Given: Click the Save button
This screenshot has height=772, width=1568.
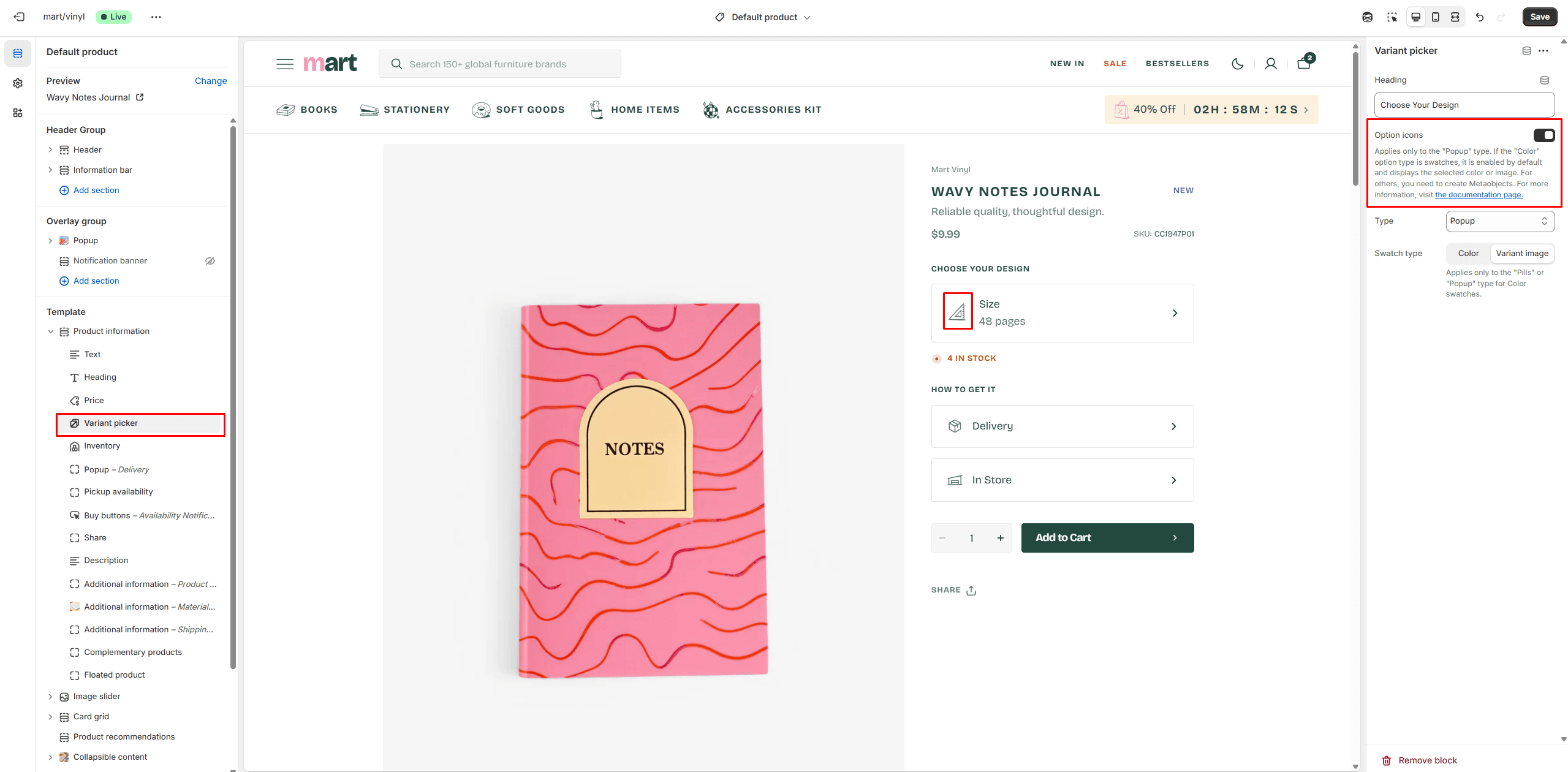Looking at the screenshot, I should click(x=1539, y=17).
